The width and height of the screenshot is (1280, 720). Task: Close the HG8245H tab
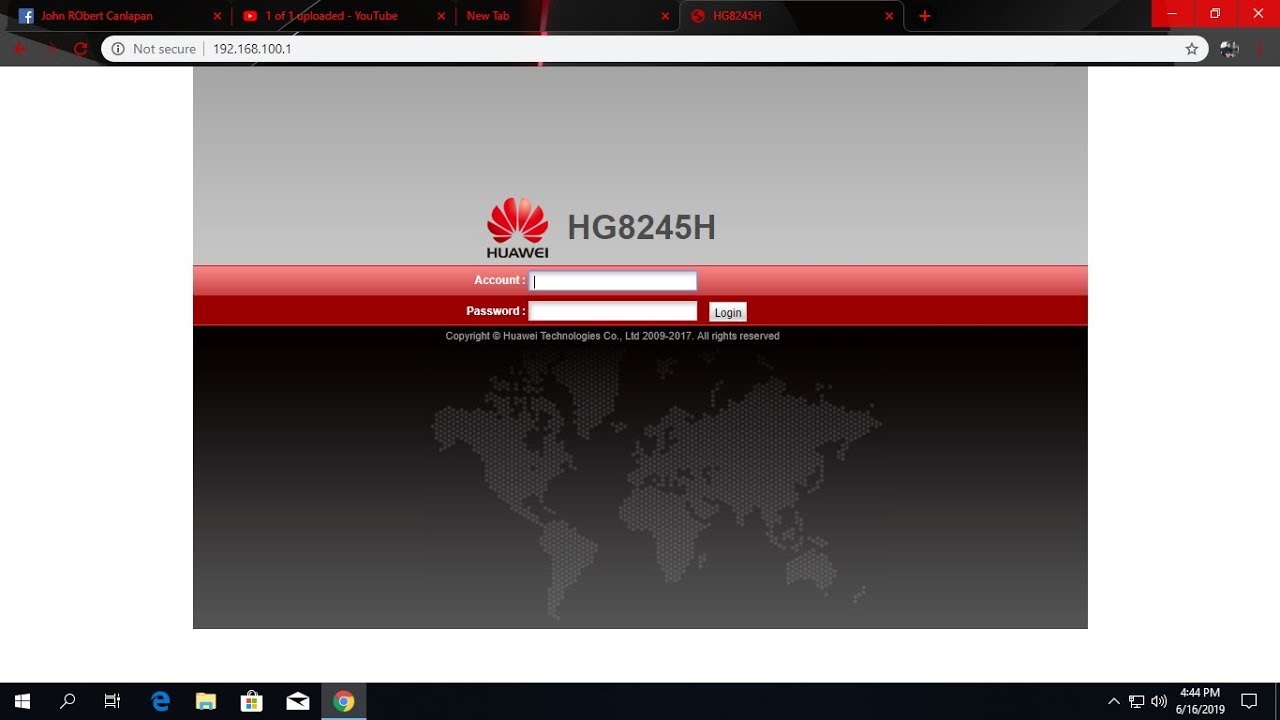point(889,16)
